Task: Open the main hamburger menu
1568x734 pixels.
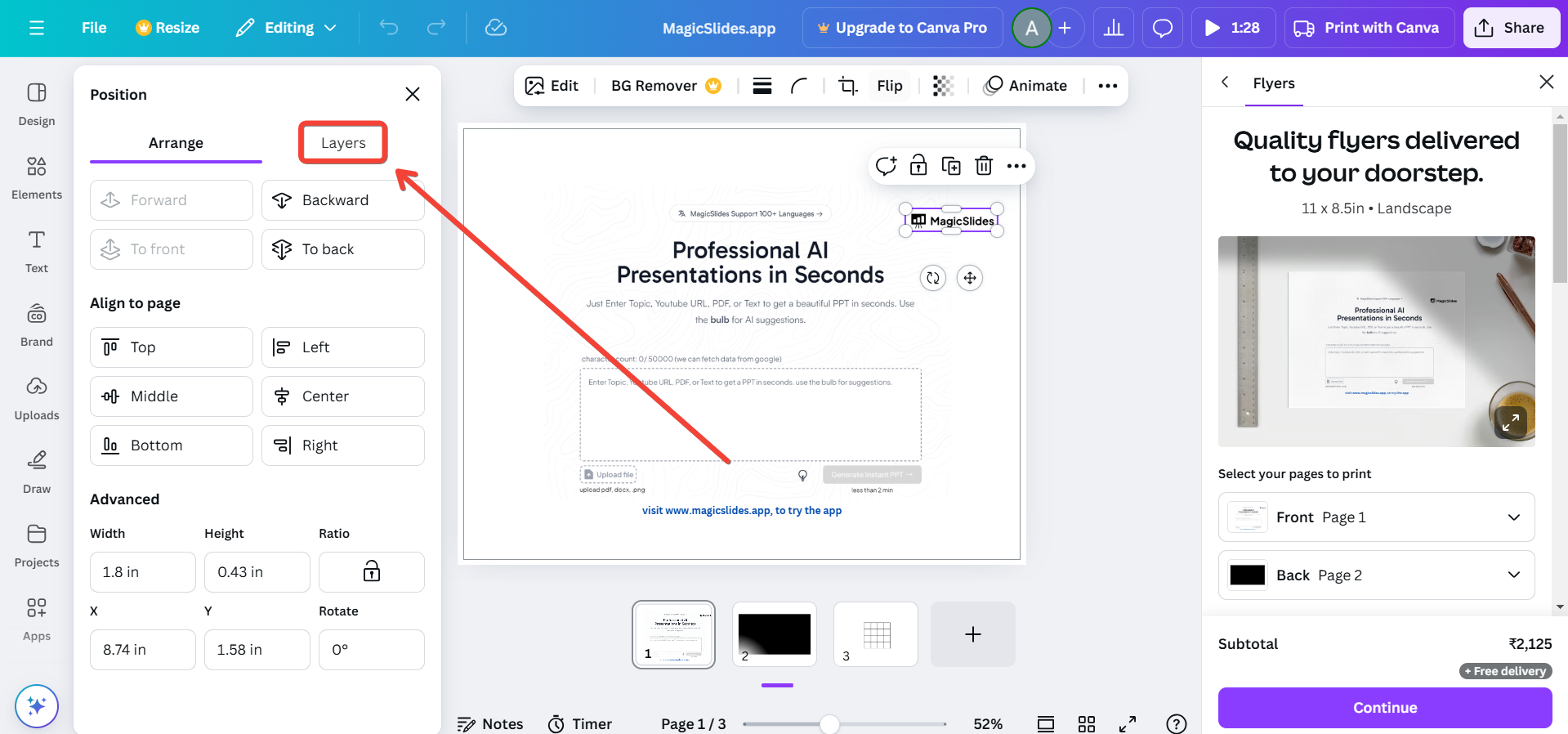Action: (x=37, y=28)
